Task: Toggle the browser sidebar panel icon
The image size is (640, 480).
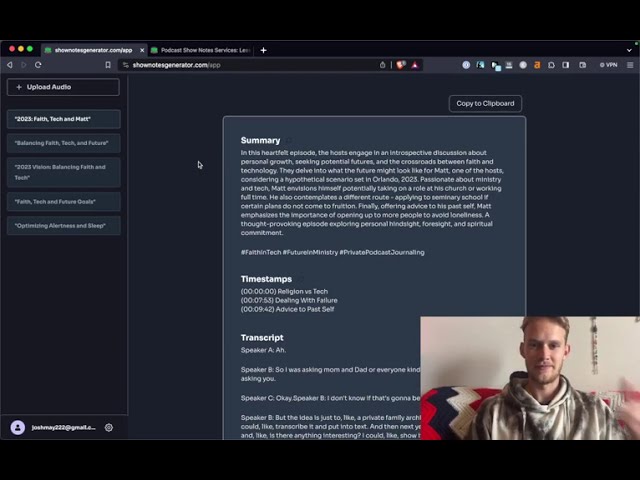Action: (566, 65)
